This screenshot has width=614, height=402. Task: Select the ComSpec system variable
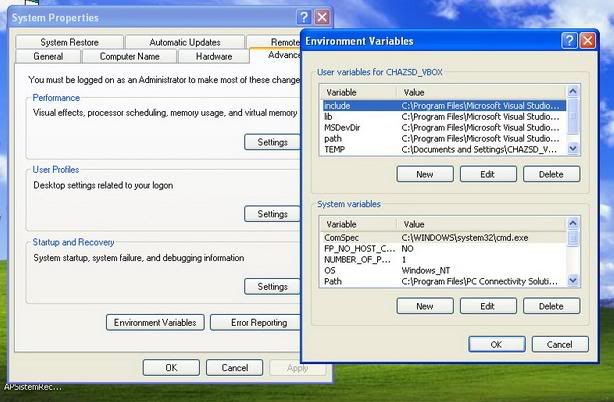tap(341, 237)
